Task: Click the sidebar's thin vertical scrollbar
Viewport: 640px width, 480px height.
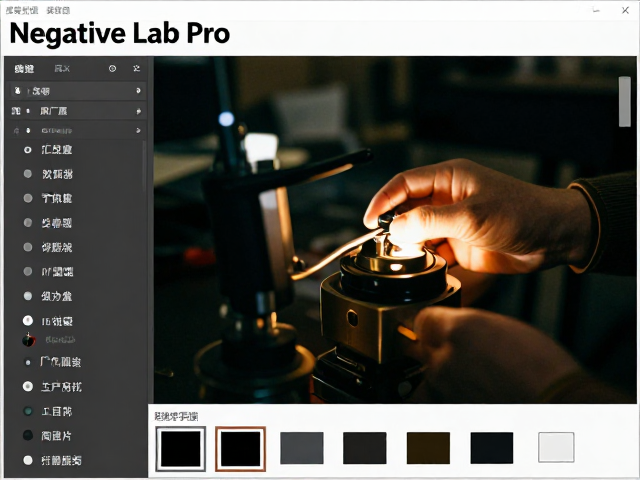Action: (144, 165)
